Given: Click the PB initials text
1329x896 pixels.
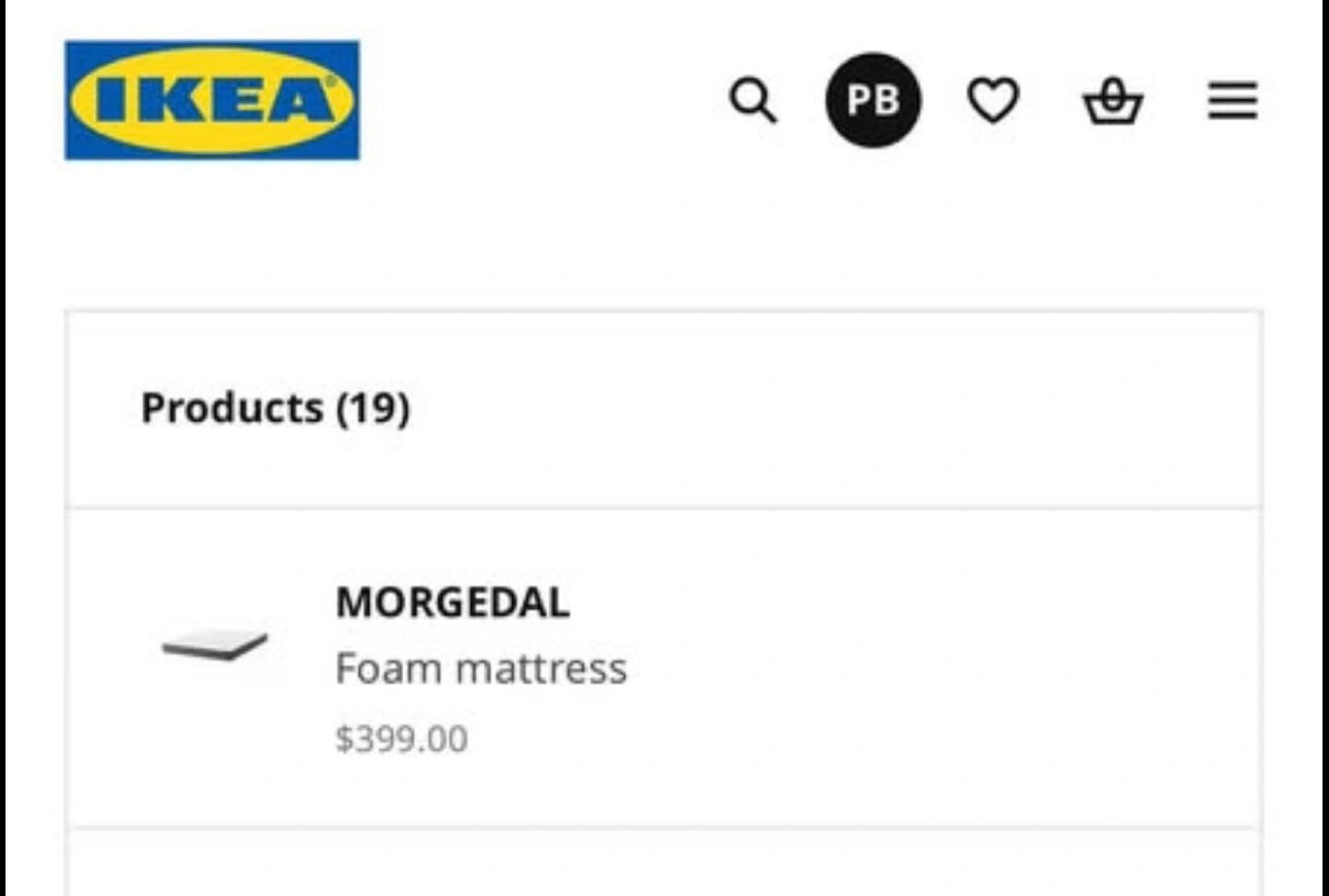Looking at the screenshot, I should (x=873, y=100).
